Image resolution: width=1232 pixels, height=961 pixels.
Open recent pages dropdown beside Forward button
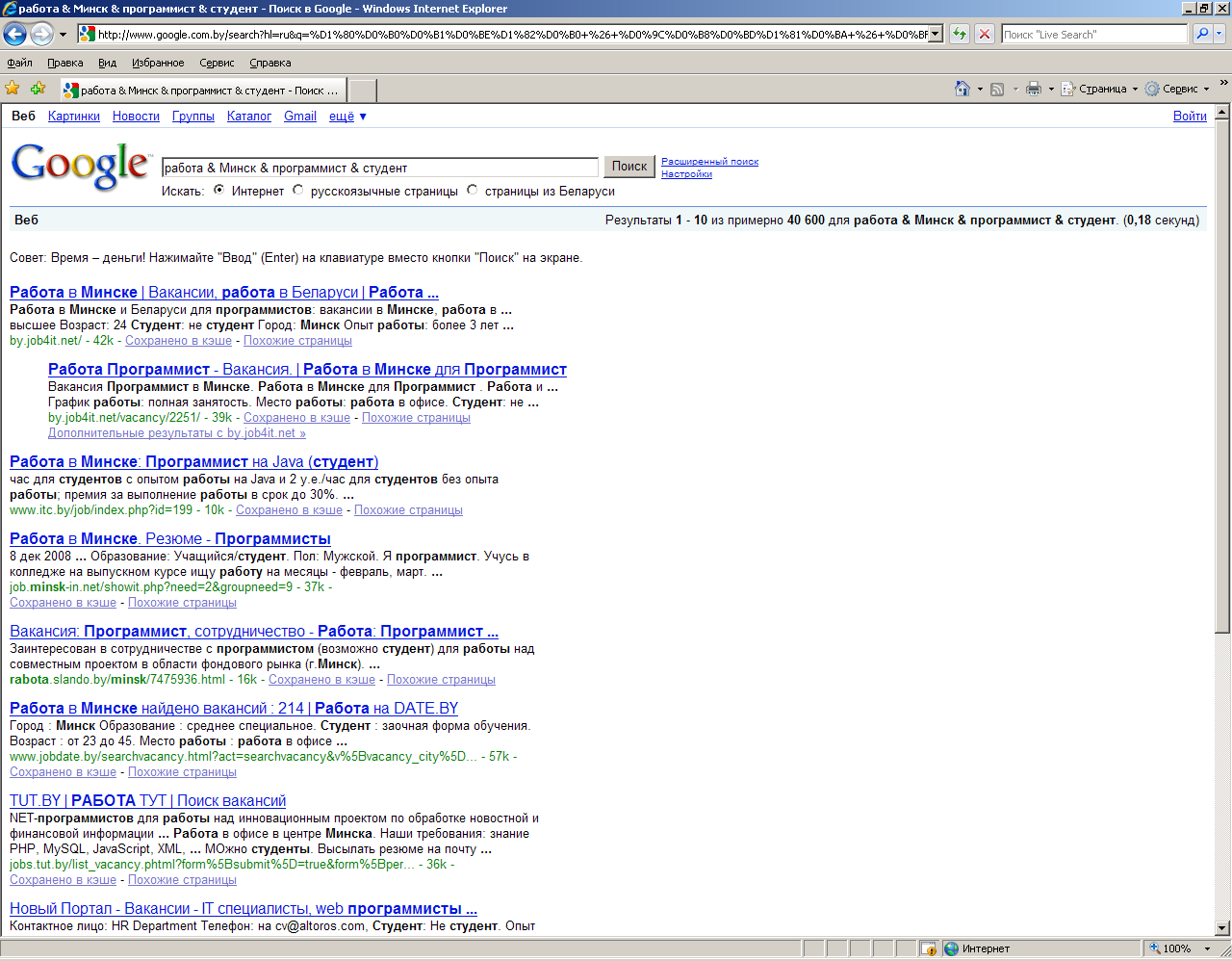(64, 35)
